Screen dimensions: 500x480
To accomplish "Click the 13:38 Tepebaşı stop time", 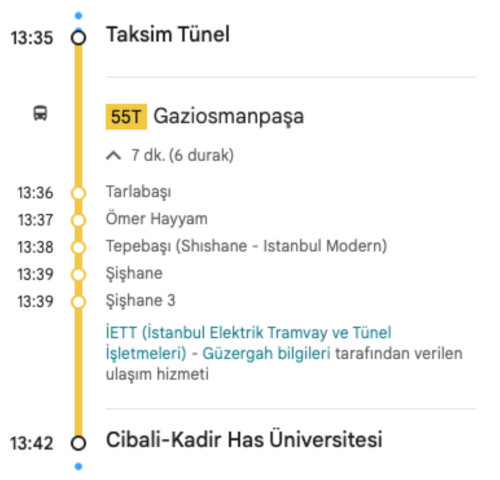I will (x=35, y=247).
